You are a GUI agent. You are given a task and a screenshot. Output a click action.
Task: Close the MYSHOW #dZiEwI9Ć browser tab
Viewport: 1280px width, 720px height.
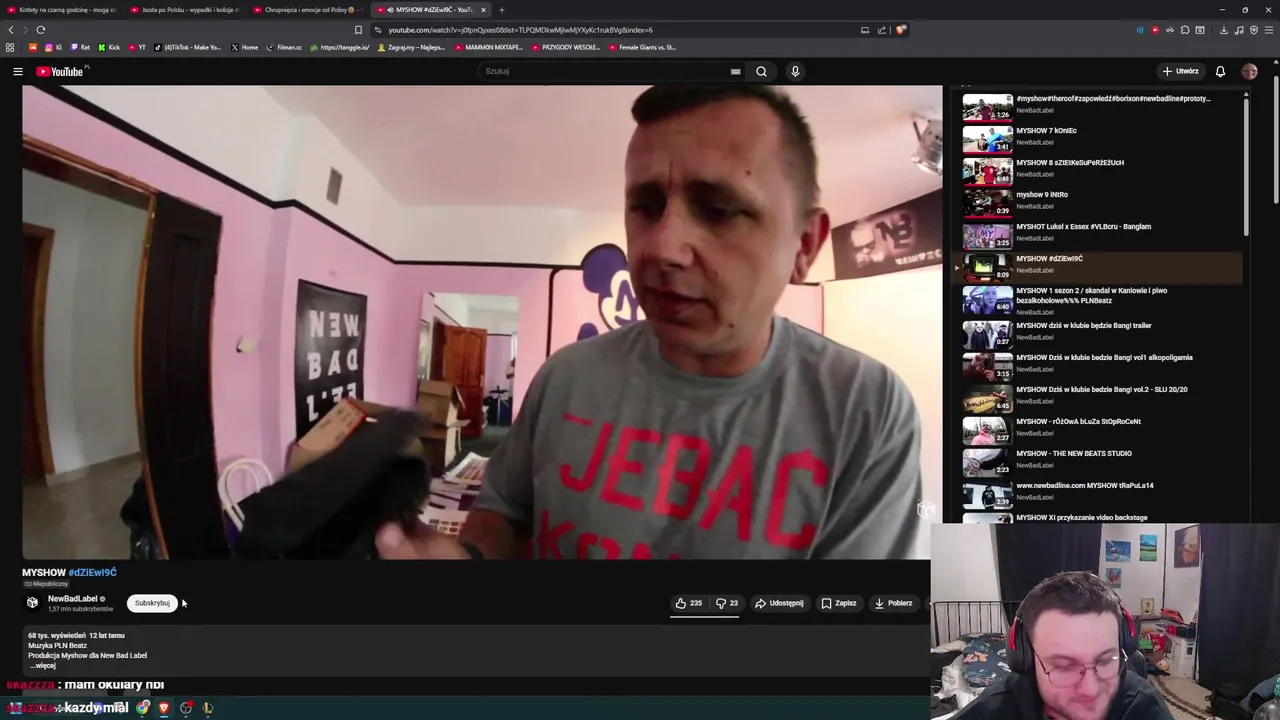click(483, 10)
